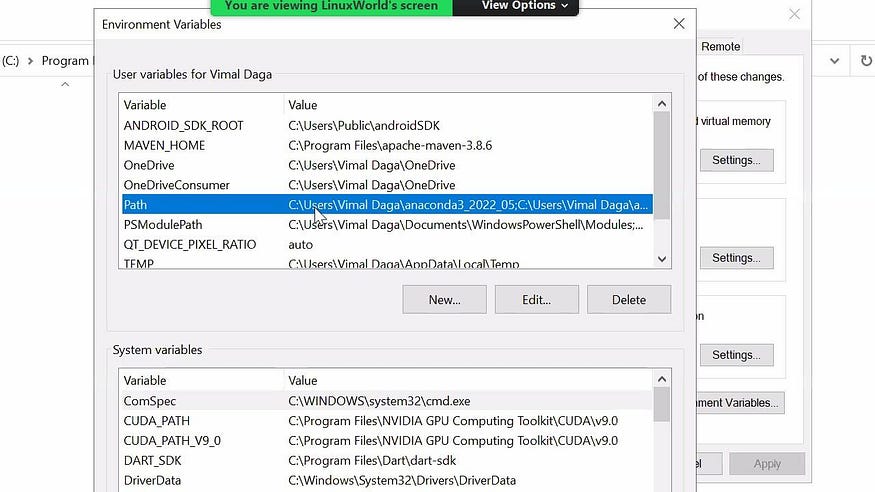Switch to Remote tab in System Properties
This screenshot has width=875, height=492.
click(720, 47)
